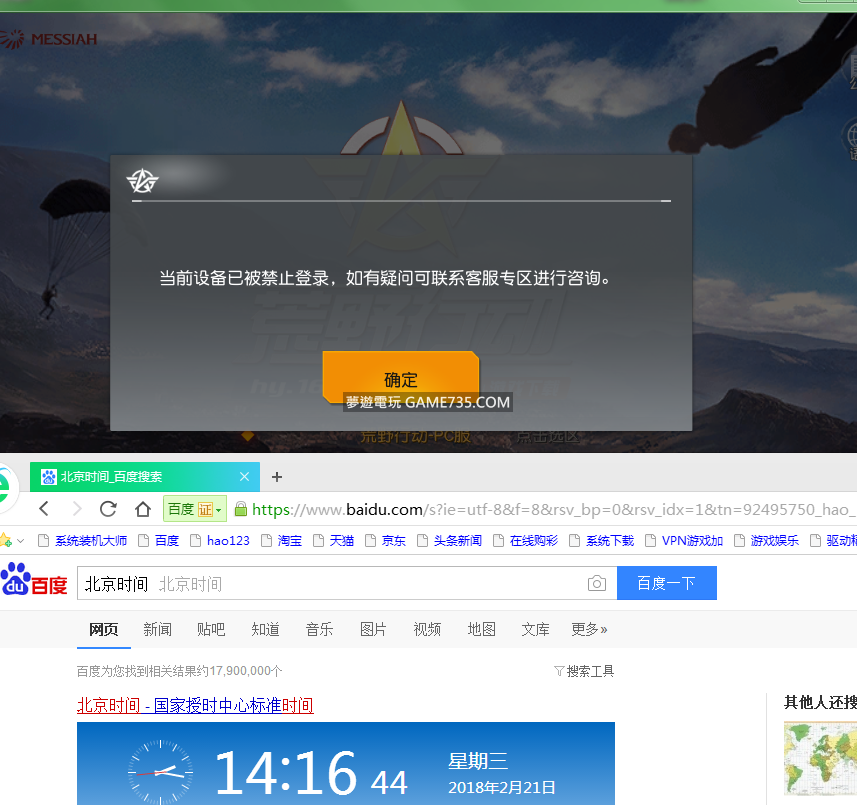This screenshot has width=857, height=805.
Task: Go to the browser home page icon
Action: point(142,509)
